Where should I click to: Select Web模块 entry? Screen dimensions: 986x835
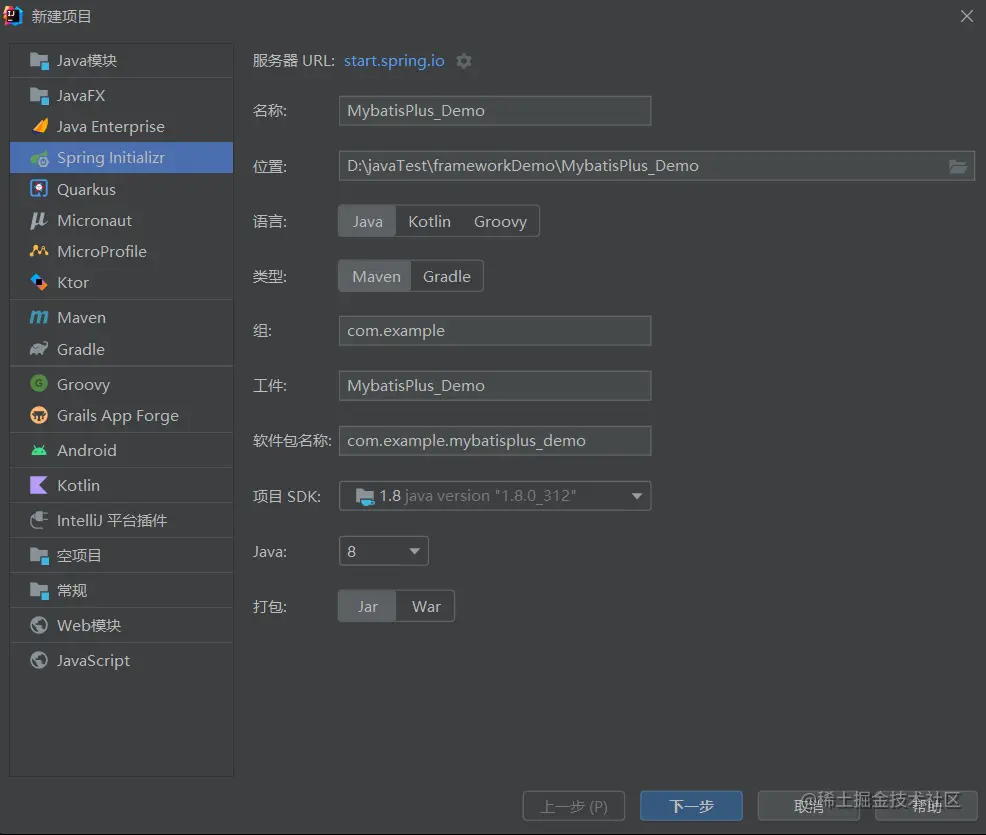pos(121,626)
